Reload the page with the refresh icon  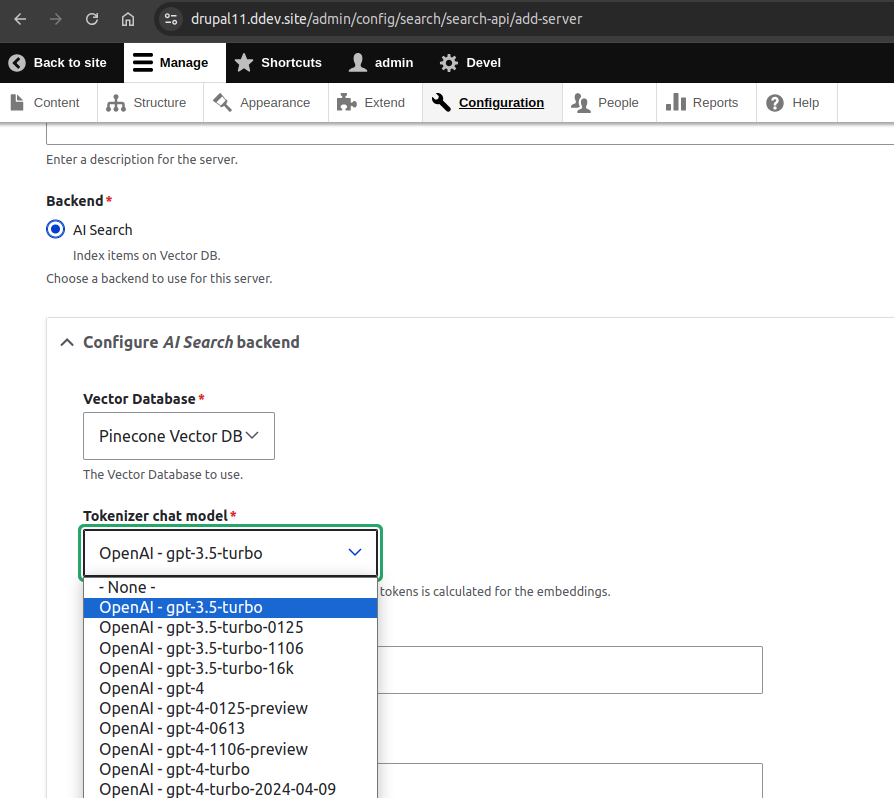91,18
